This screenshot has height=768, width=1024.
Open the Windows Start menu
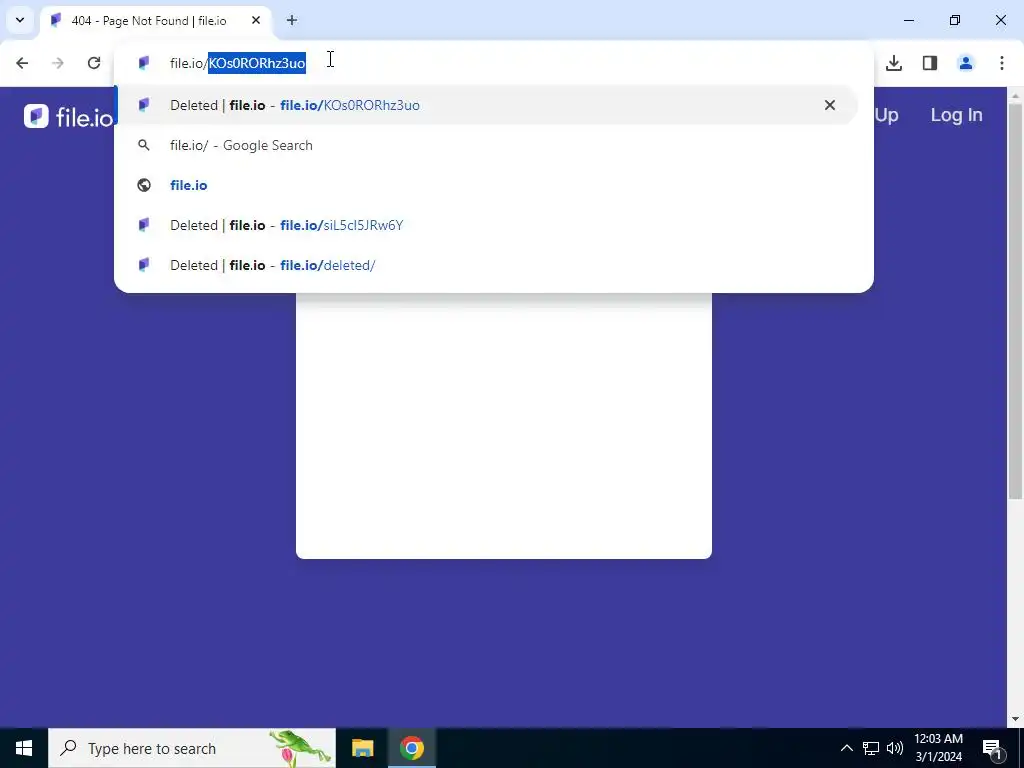click(x=24, y=748)
